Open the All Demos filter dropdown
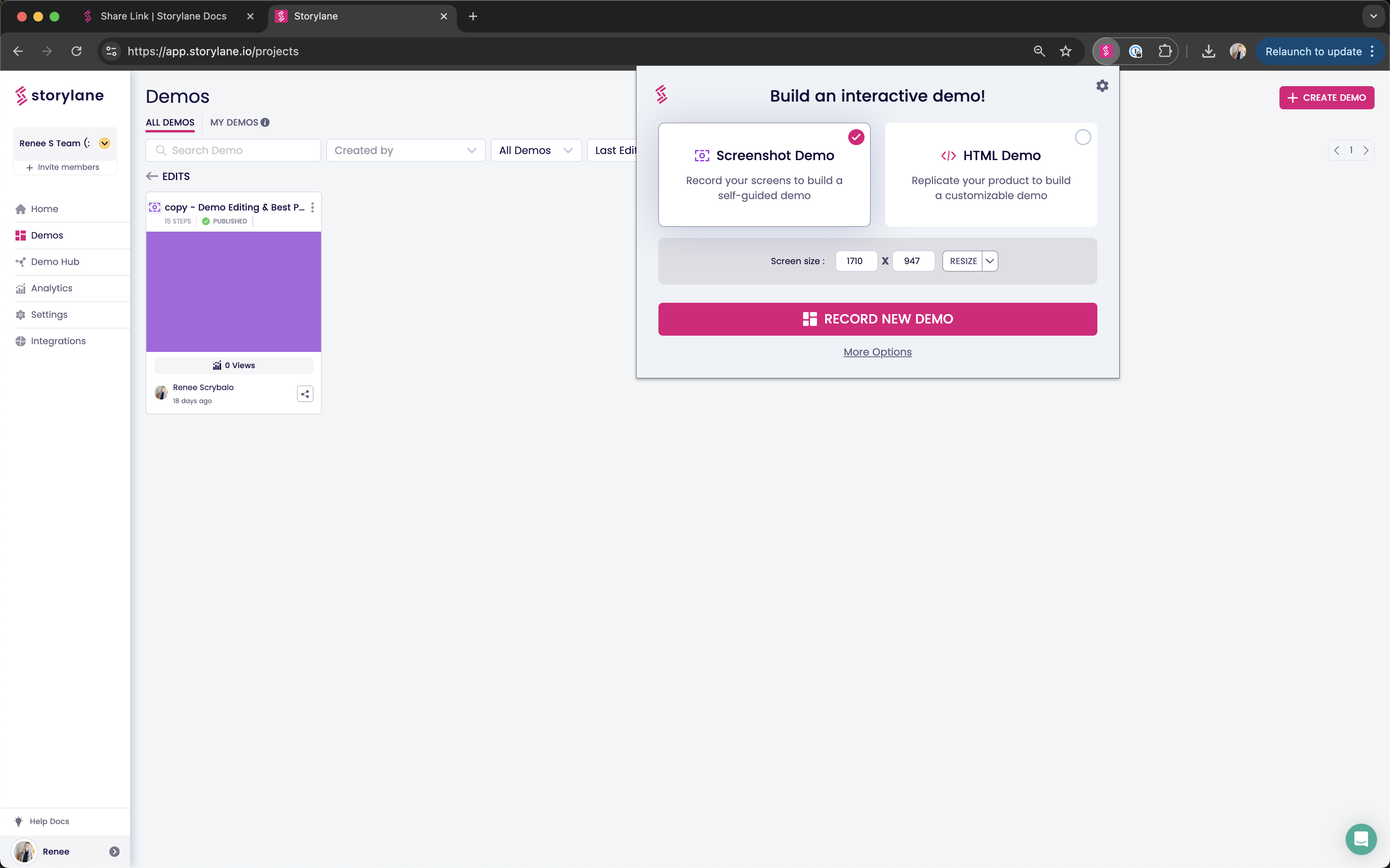The height and width of the screenshot is (868, 1390). coord(536,150)
